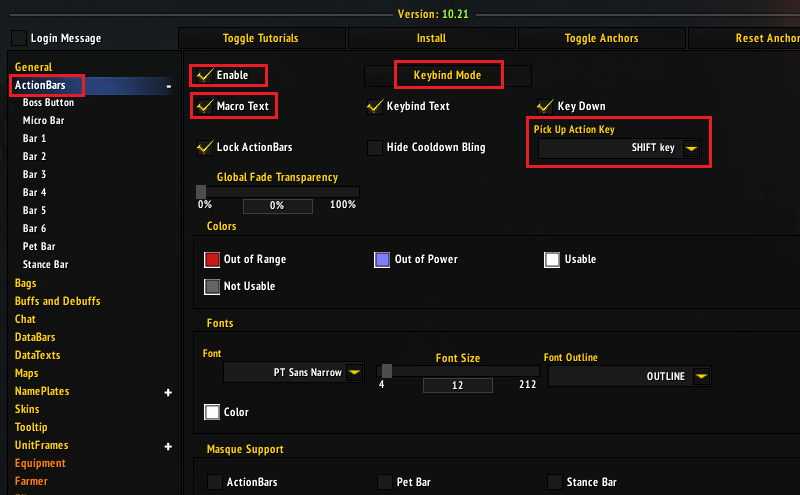Open the Pick Up Action Key dropdown
This screenshot has height=495, width=800.
[x=691, y=148]
